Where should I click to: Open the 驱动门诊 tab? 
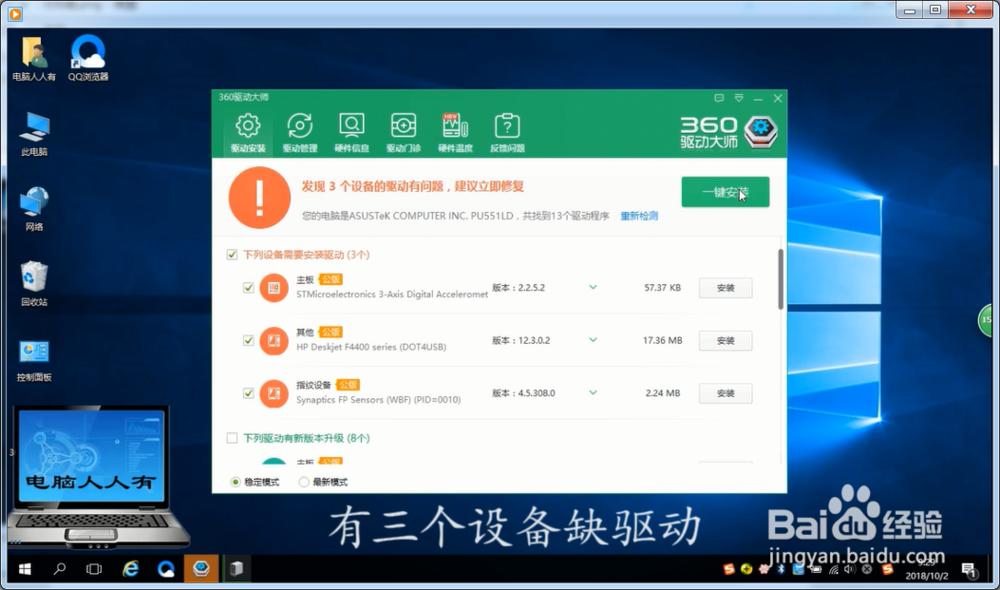coord(404,133)
